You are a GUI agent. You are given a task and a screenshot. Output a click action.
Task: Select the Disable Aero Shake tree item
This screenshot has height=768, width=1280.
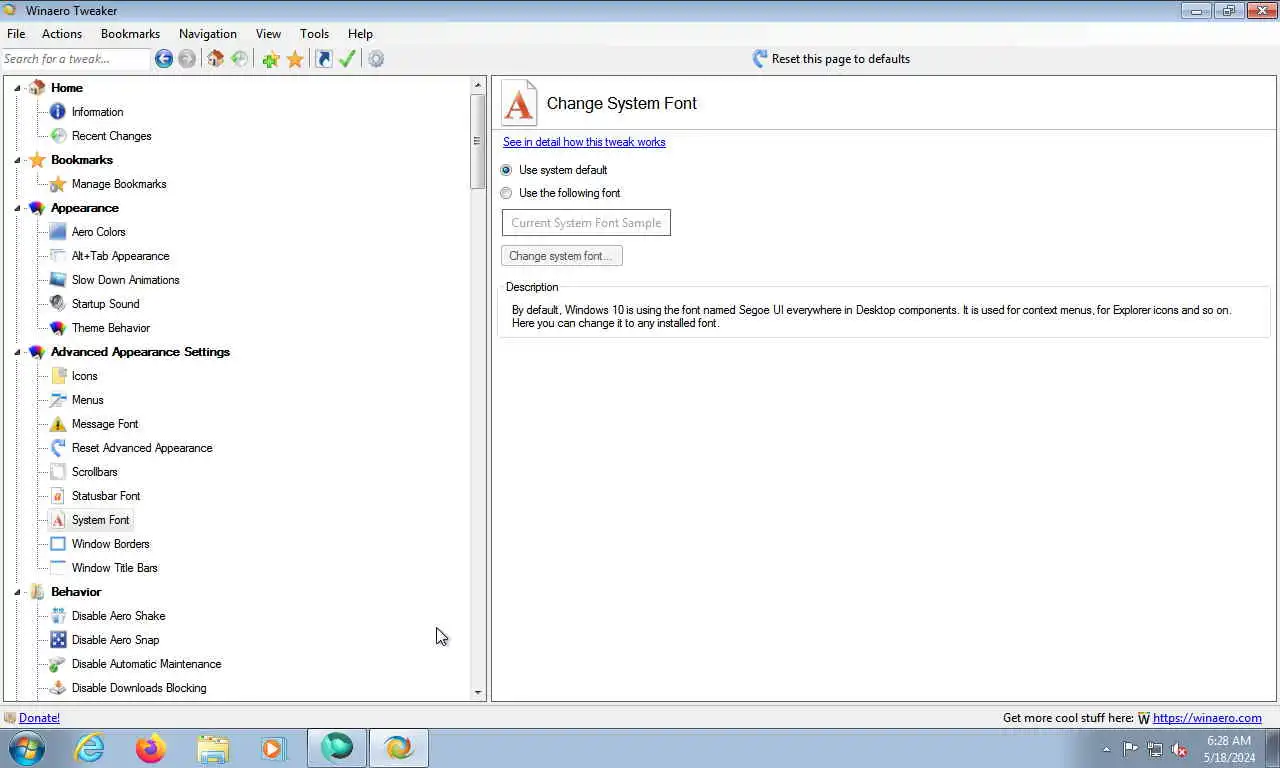[119, 616]
